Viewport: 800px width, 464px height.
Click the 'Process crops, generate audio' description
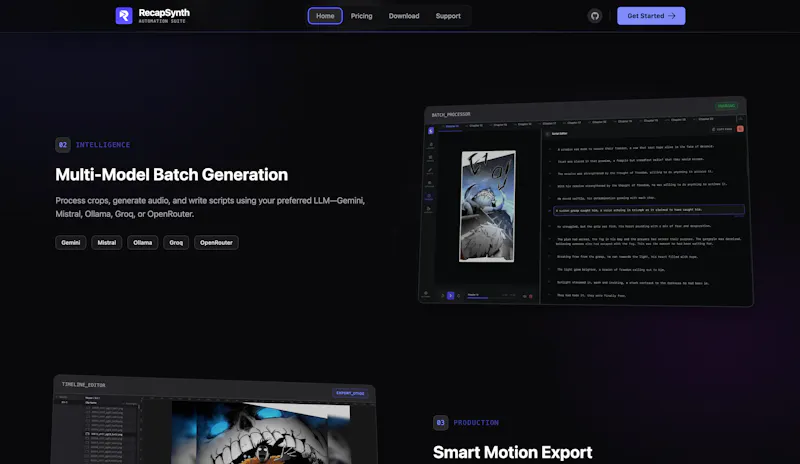[x=210, y=207]
